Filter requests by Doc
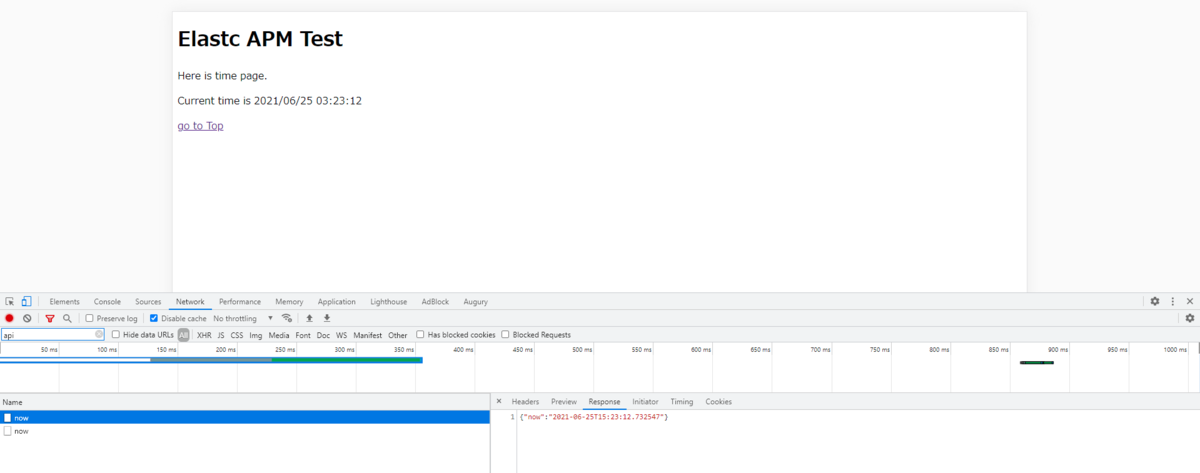The image size is (1200, 473). click(323, 335)
